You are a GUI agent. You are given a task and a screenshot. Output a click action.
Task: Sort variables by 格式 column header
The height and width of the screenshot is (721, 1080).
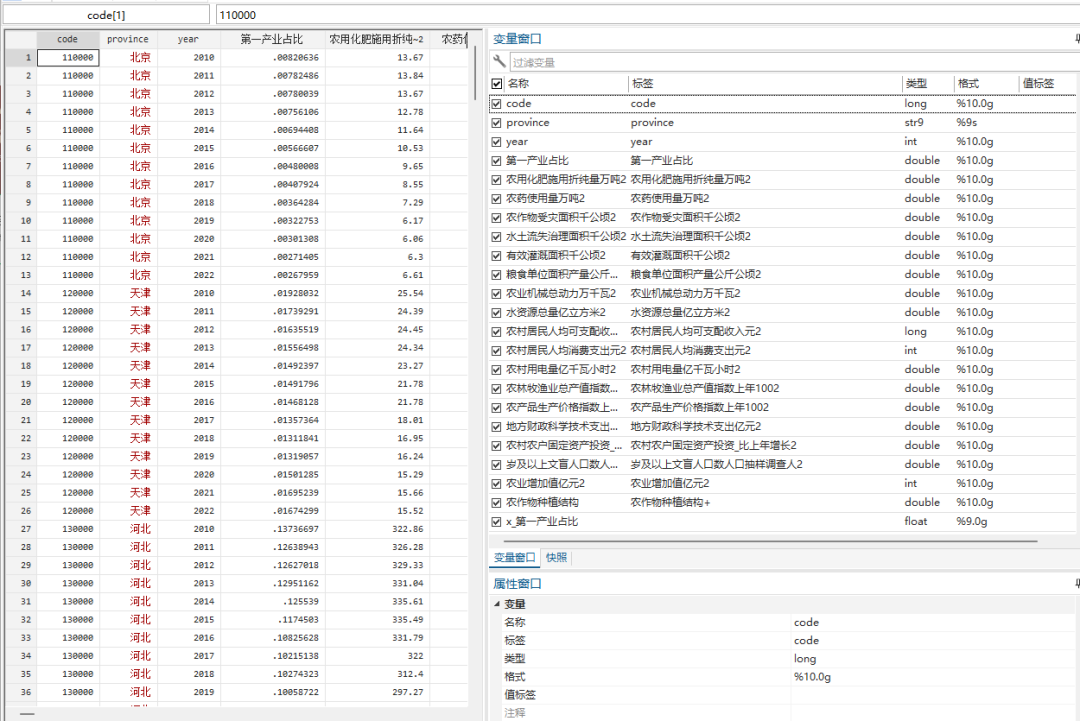tap(986, 83)
